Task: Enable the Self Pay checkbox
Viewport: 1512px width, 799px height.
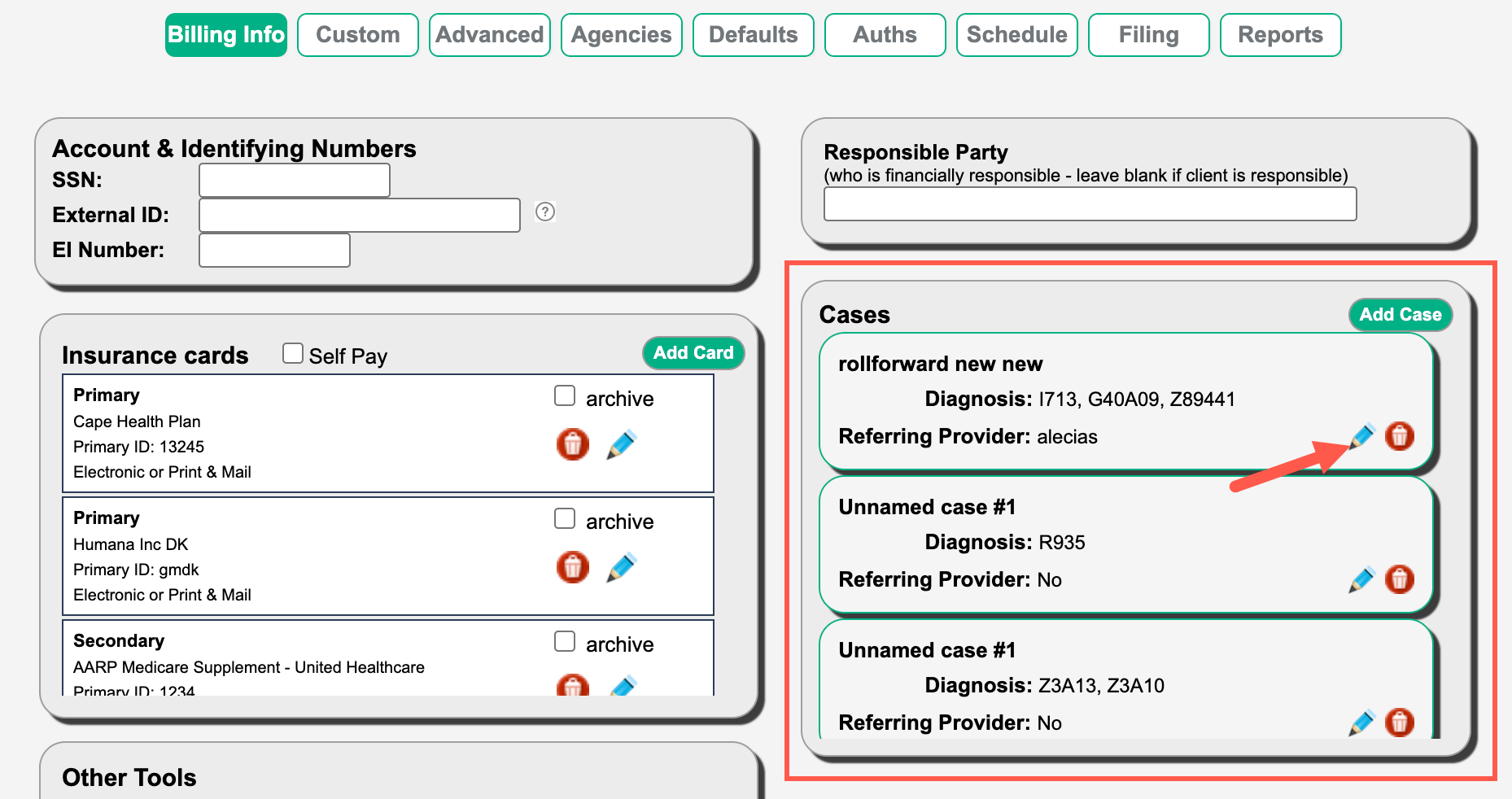Action: [293, 353]
